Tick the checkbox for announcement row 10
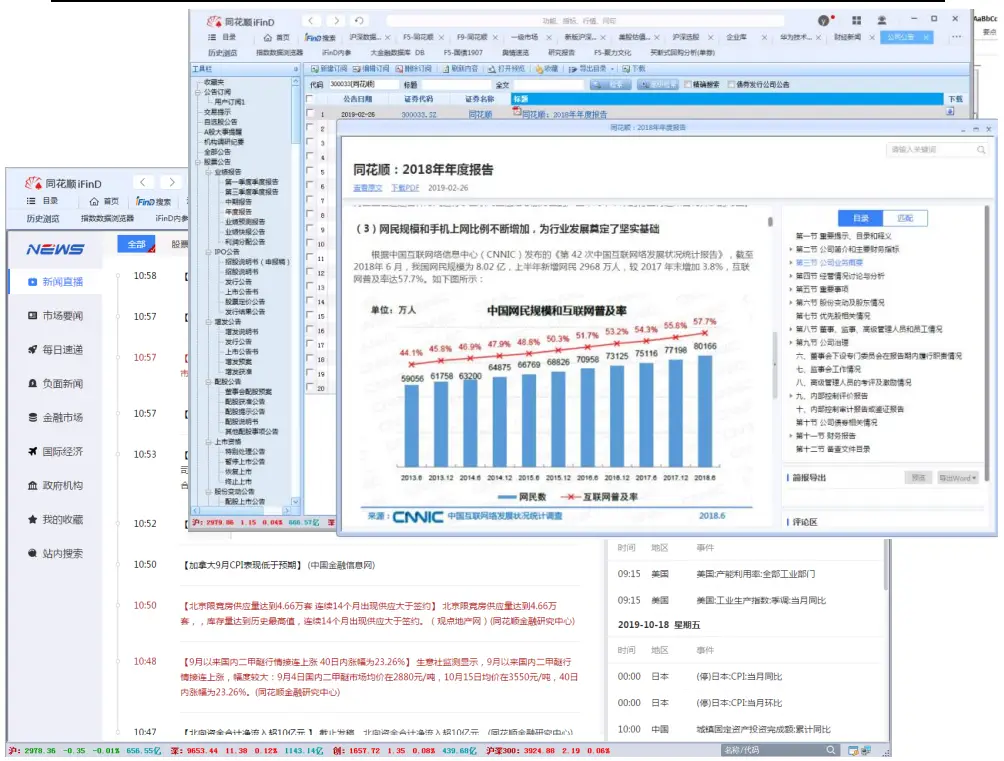Image resolution: width=1004 pixels, height=761 pixels. [310, 243]
